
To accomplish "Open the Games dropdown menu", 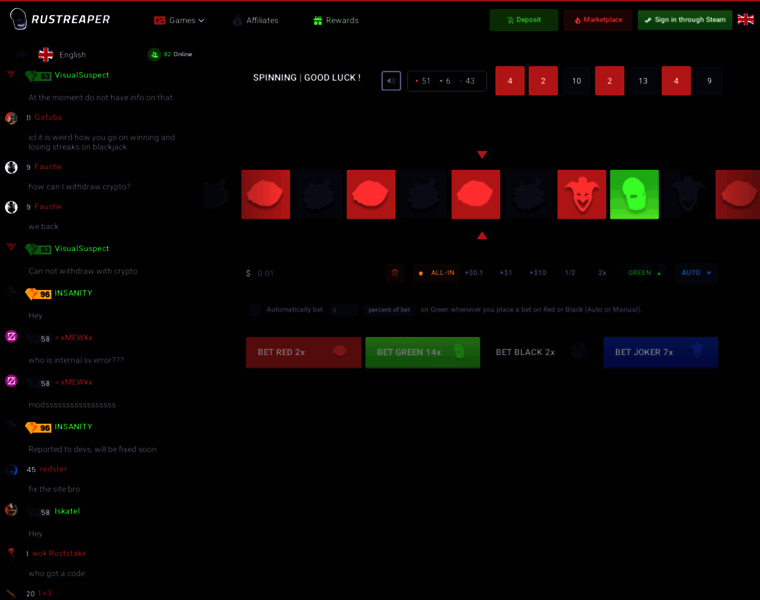I will point(179,20).
